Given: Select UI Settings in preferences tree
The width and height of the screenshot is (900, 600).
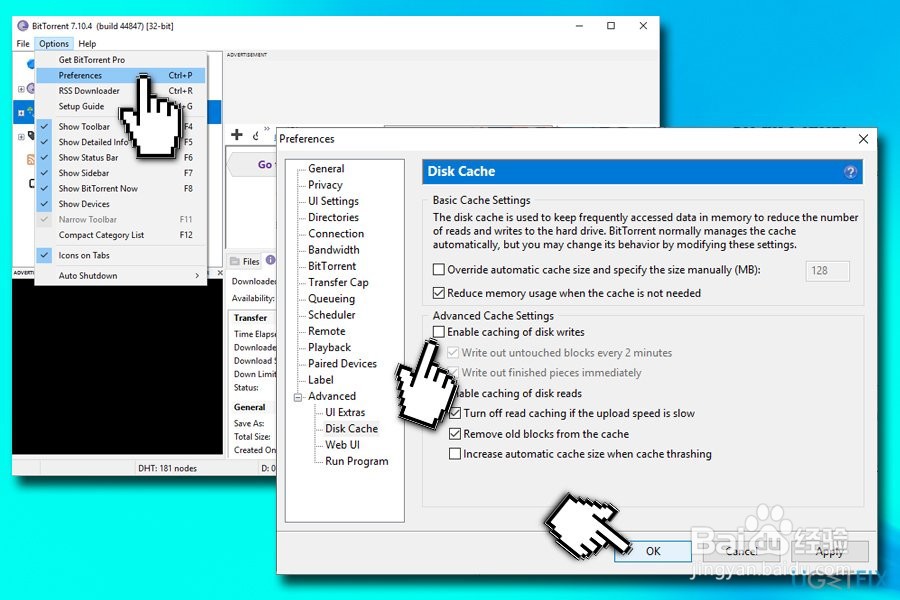Looking at the screenshot, I should 333,201.
